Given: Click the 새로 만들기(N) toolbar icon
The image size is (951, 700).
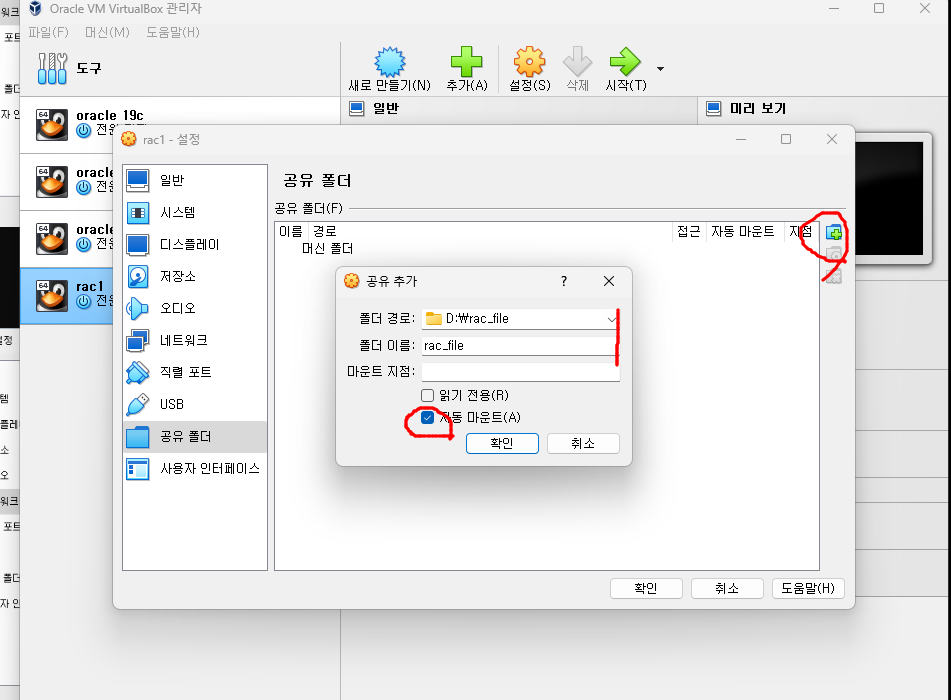Looking at the screenshot, I should [389, 62].
